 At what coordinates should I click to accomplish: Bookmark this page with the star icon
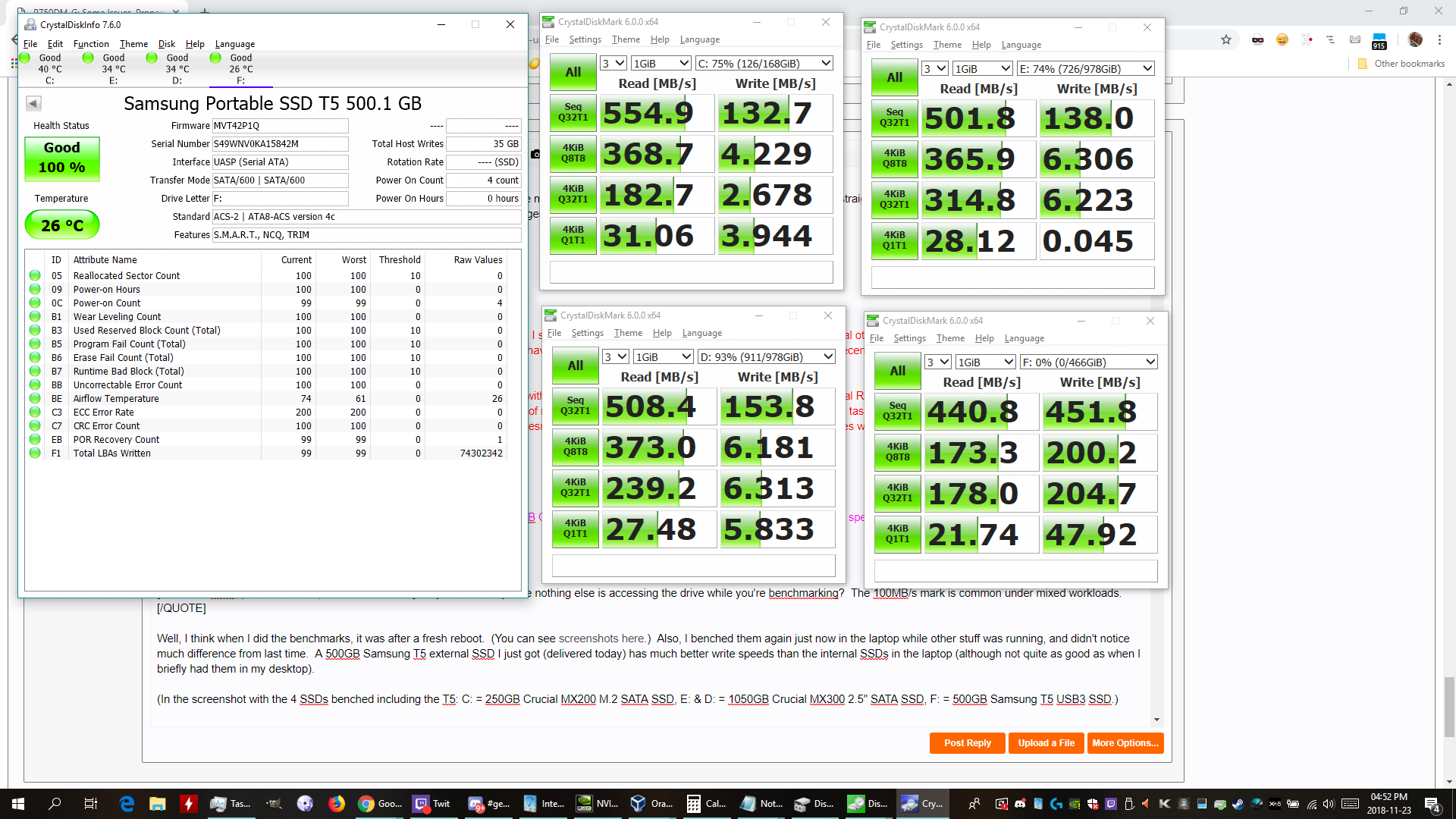pos(1226,39)
